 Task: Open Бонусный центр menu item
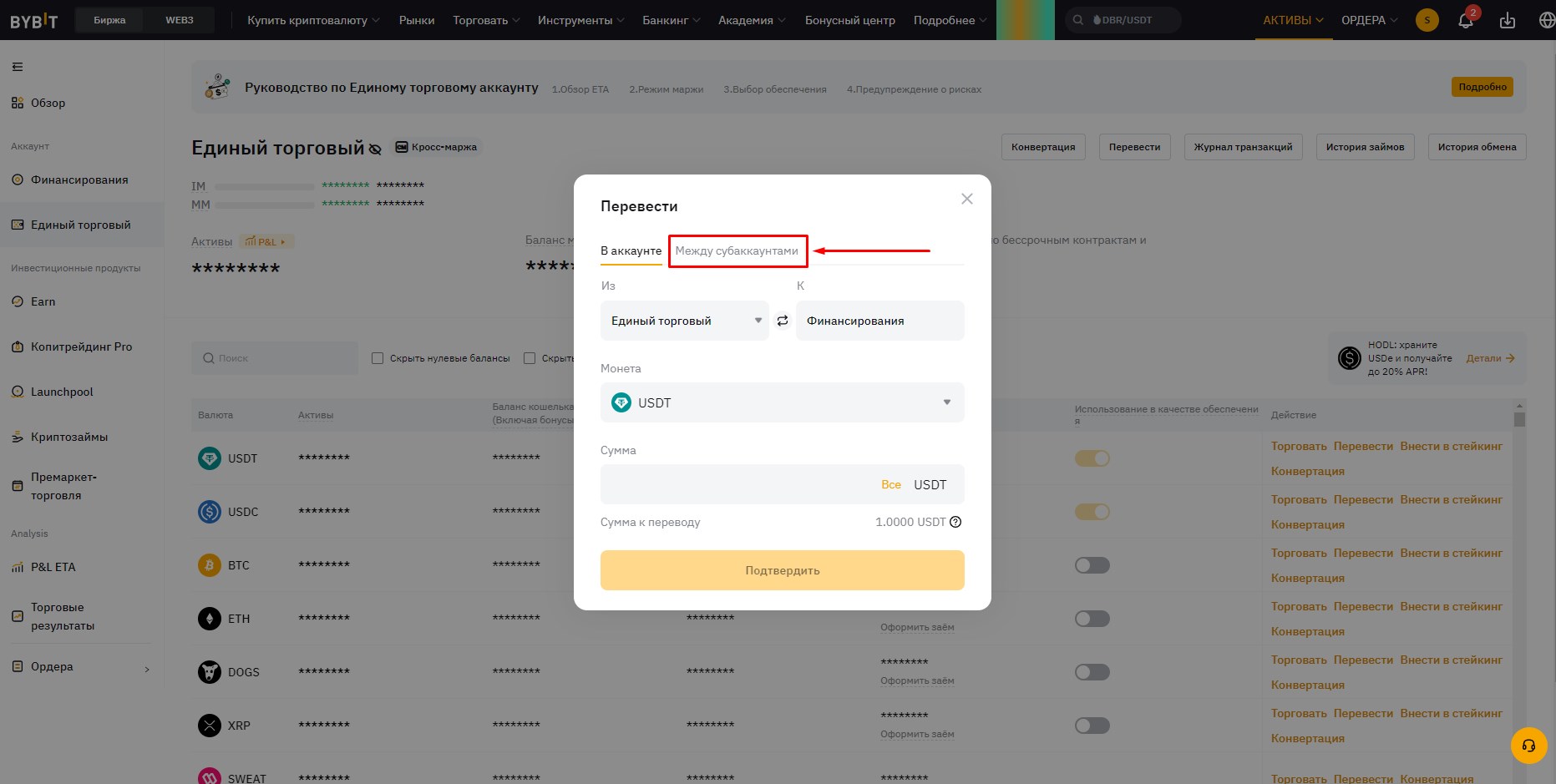point(850,20)
